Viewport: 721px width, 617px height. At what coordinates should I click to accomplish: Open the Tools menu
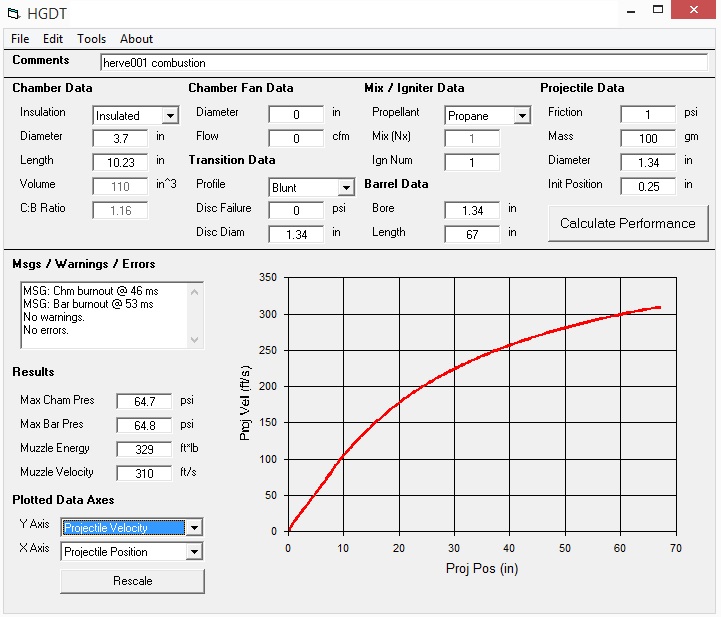point(91,39)
